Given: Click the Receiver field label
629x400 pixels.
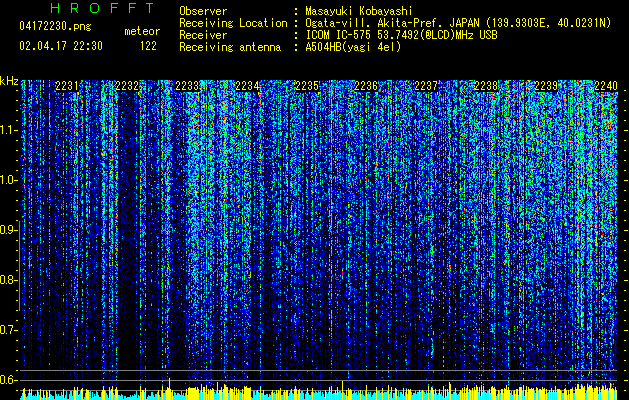Looking at the screenshot, I should pyautogui.click(x=203, y=35).
